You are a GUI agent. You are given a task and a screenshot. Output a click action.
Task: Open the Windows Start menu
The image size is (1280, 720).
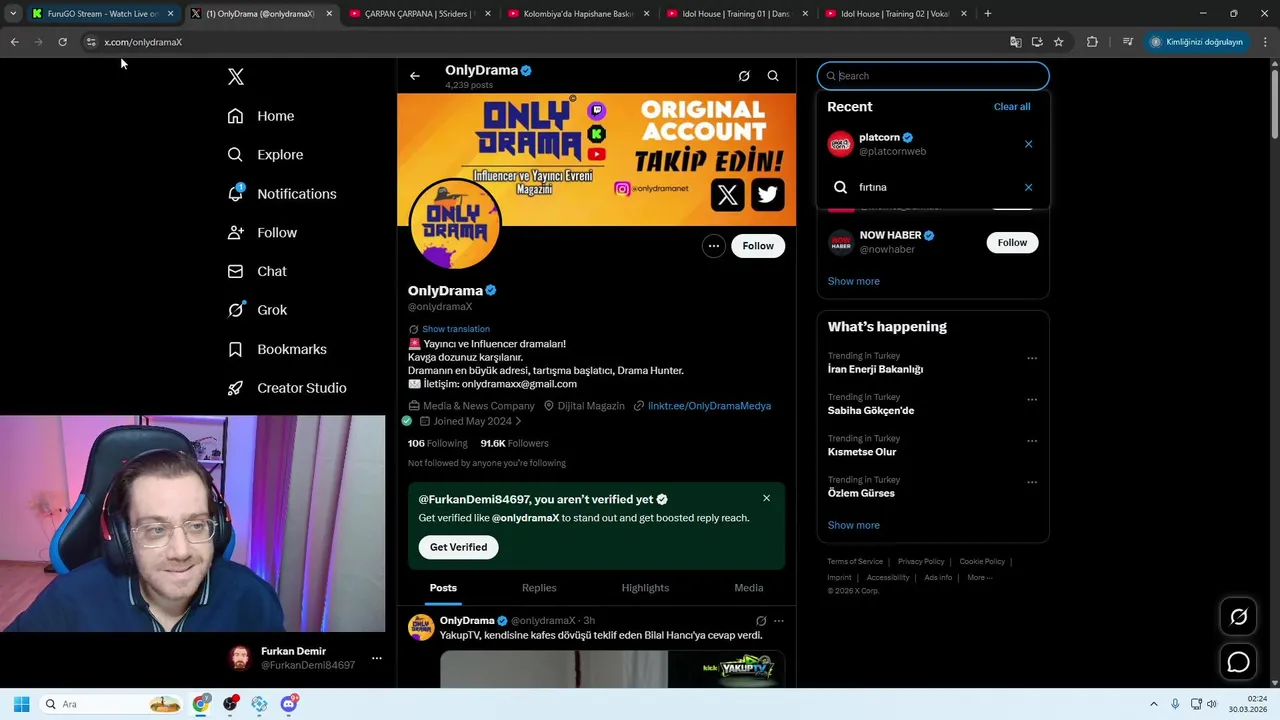click(x=21, y=704)
